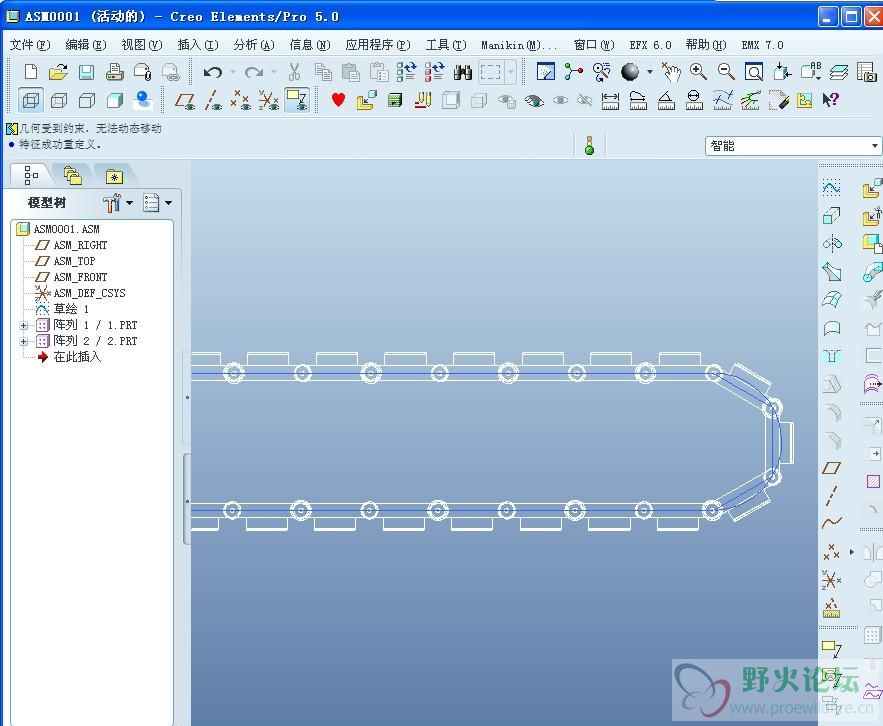This screenshot has height=726, width=883.
Task: Expand the 阵列 2 / 2.PRT tree node
Action: (x=24, y=341)
